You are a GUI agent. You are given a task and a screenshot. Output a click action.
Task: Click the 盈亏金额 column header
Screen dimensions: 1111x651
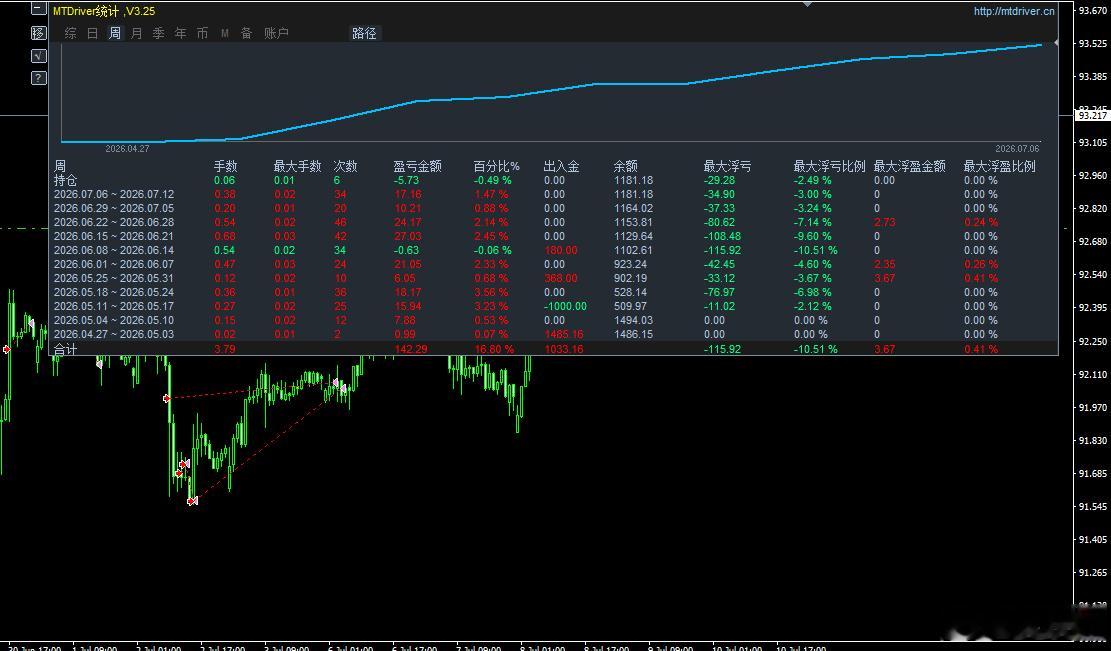click(417, 166)
